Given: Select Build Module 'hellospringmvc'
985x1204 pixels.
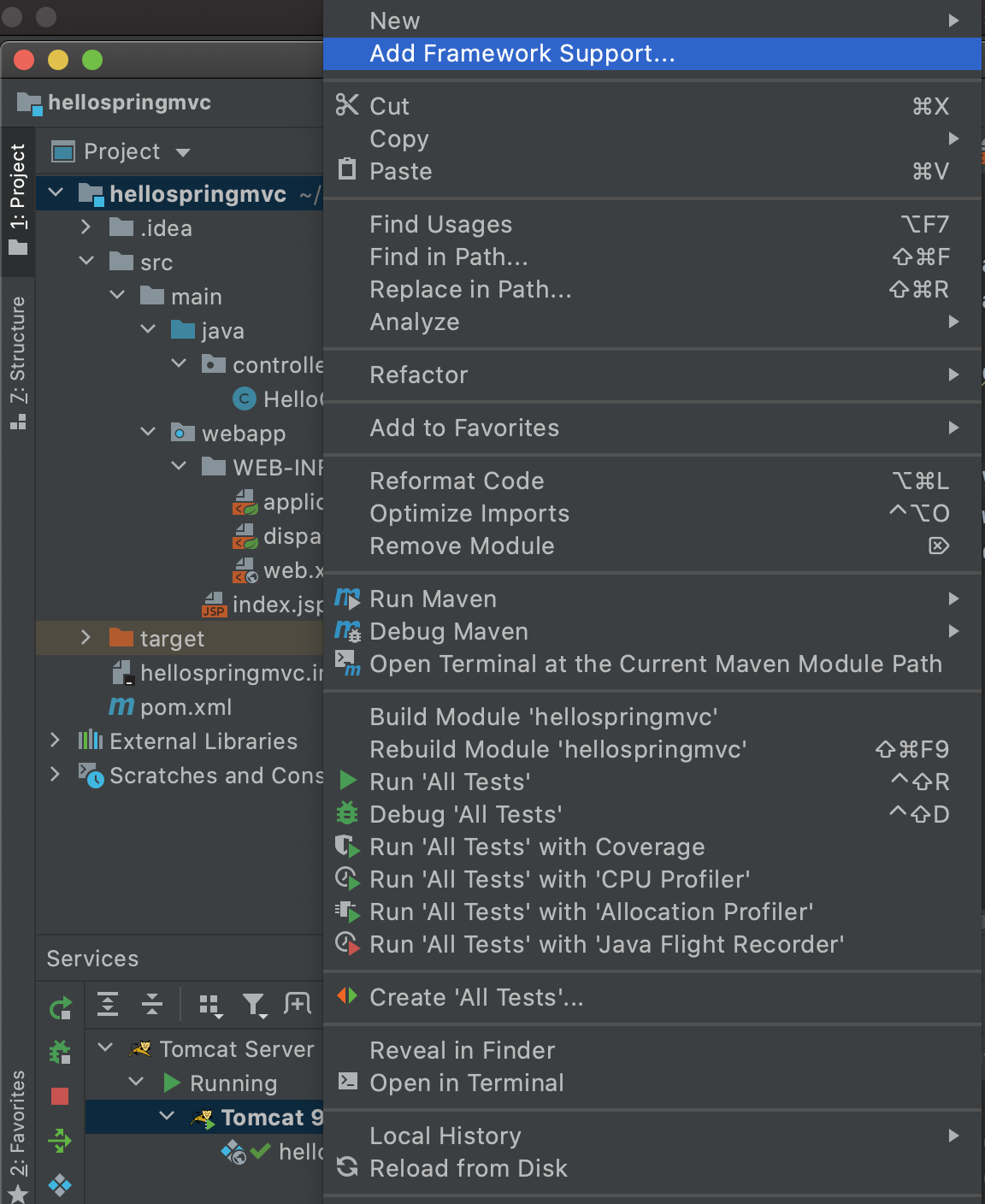Looking at the screenshot, I should [x=543, y=717].
